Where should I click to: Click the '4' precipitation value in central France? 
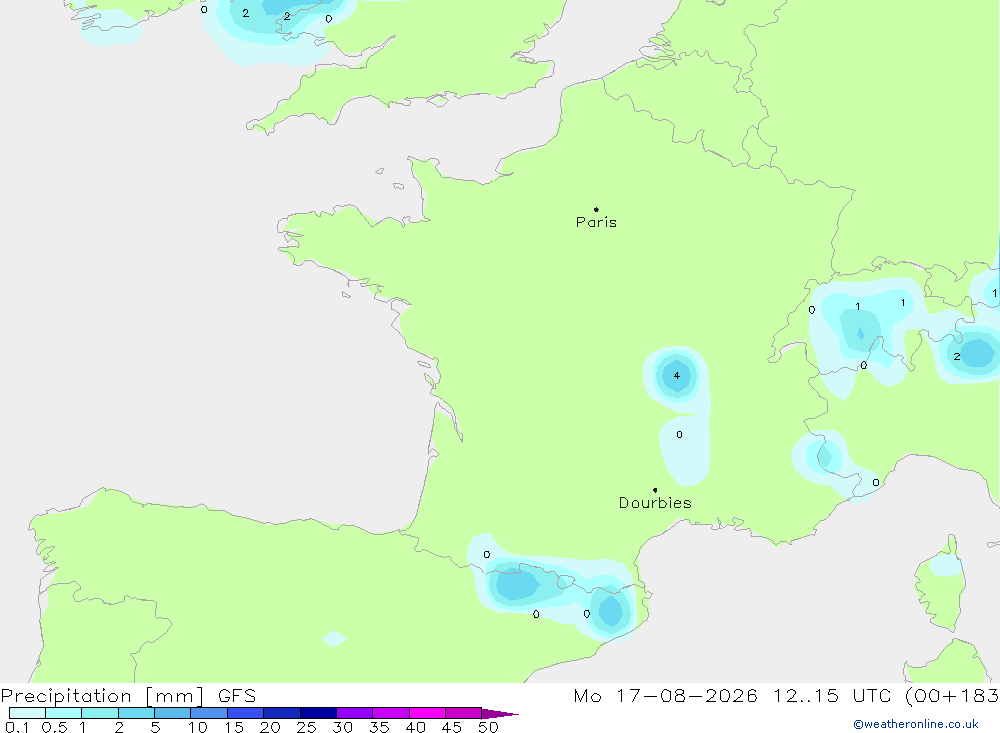pos(677,376)
